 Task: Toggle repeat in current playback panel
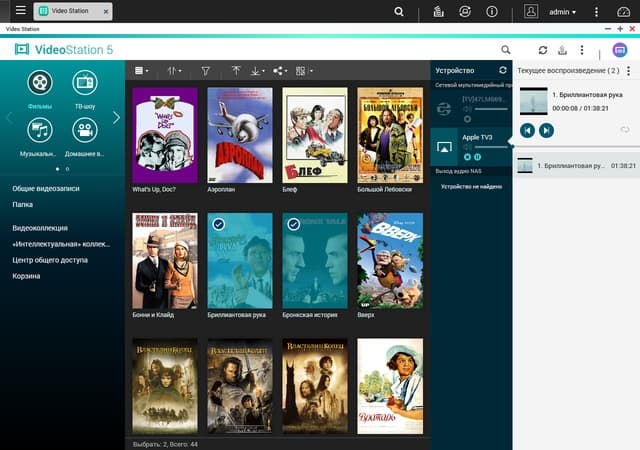point(624,130)
